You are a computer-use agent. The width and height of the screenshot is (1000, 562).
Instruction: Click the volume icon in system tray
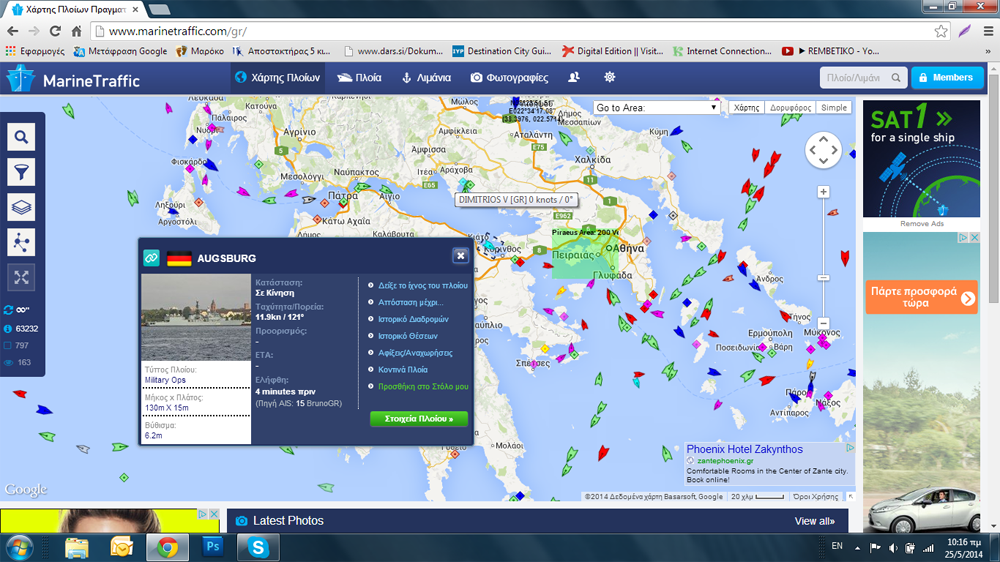pos(893,548)
